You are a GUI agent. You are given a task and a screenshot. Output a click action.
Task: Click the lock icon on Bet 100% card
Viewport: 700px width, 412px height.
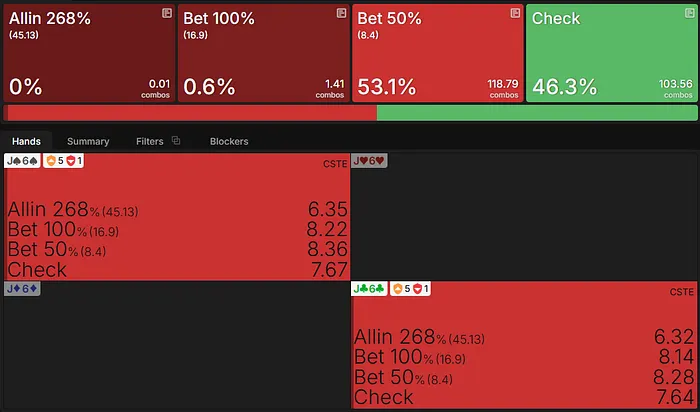click(341, 13)
